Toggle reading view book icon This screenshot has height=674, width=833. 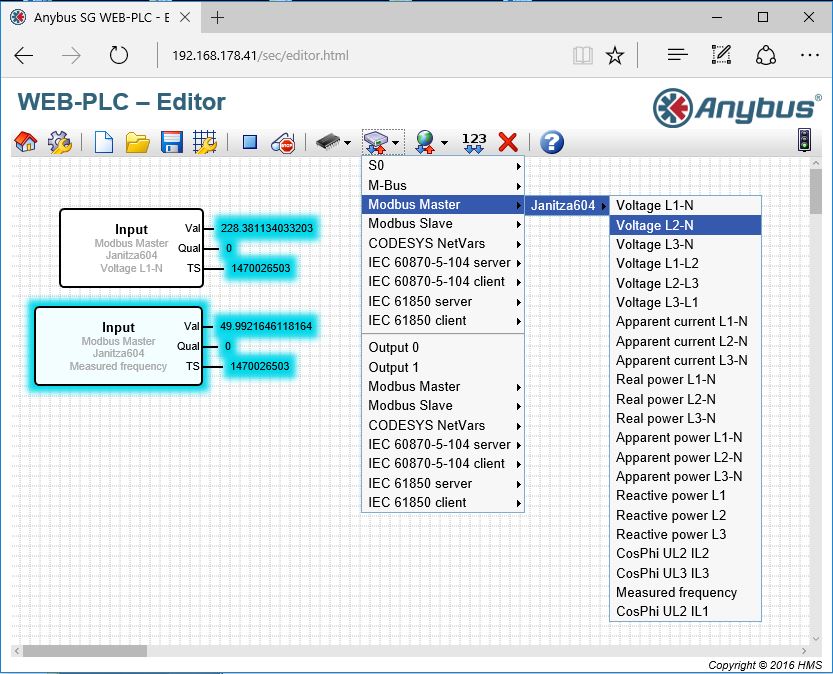(x=583, y=55)
